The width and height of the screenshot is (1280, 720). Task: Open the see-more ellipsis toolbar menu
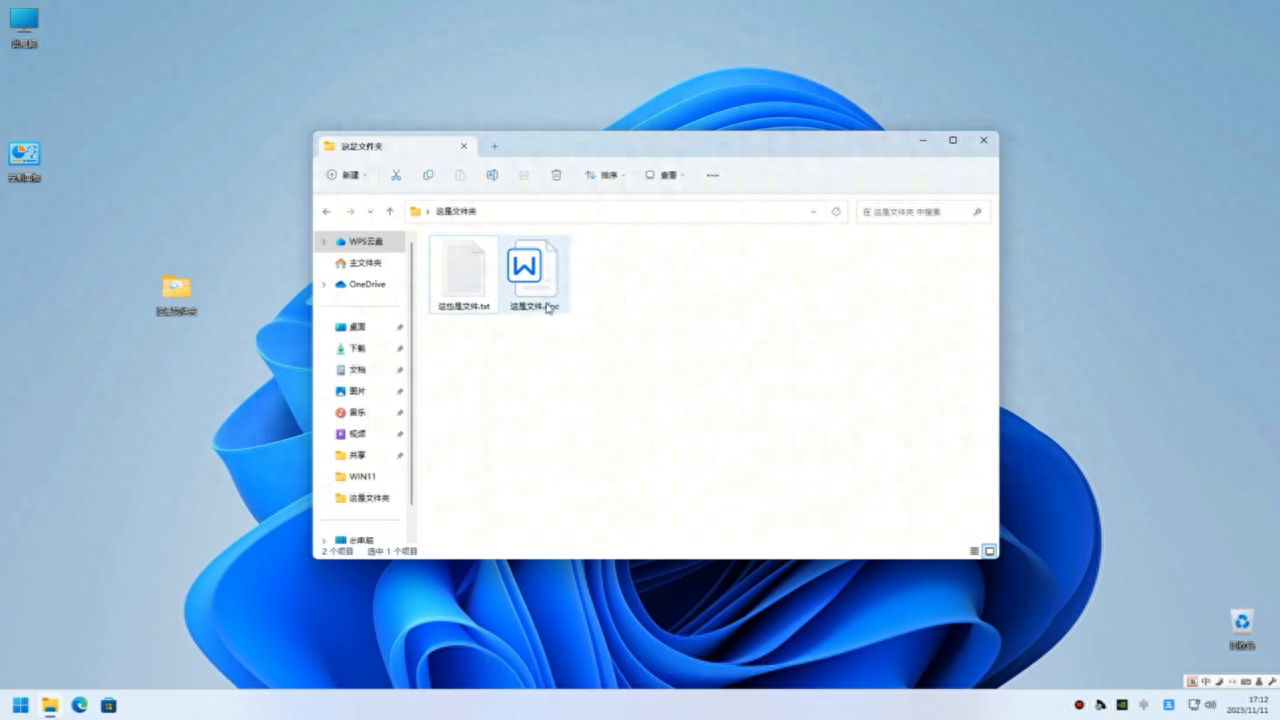(x=712, y=175)
